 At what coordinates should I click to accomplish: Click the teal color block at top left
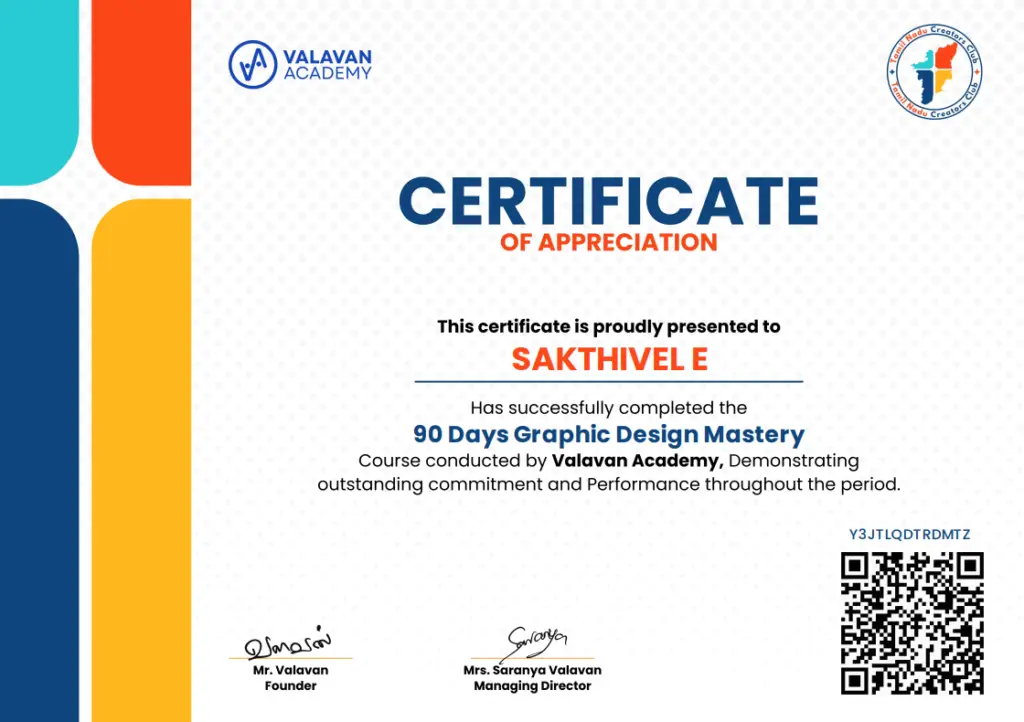39,92
